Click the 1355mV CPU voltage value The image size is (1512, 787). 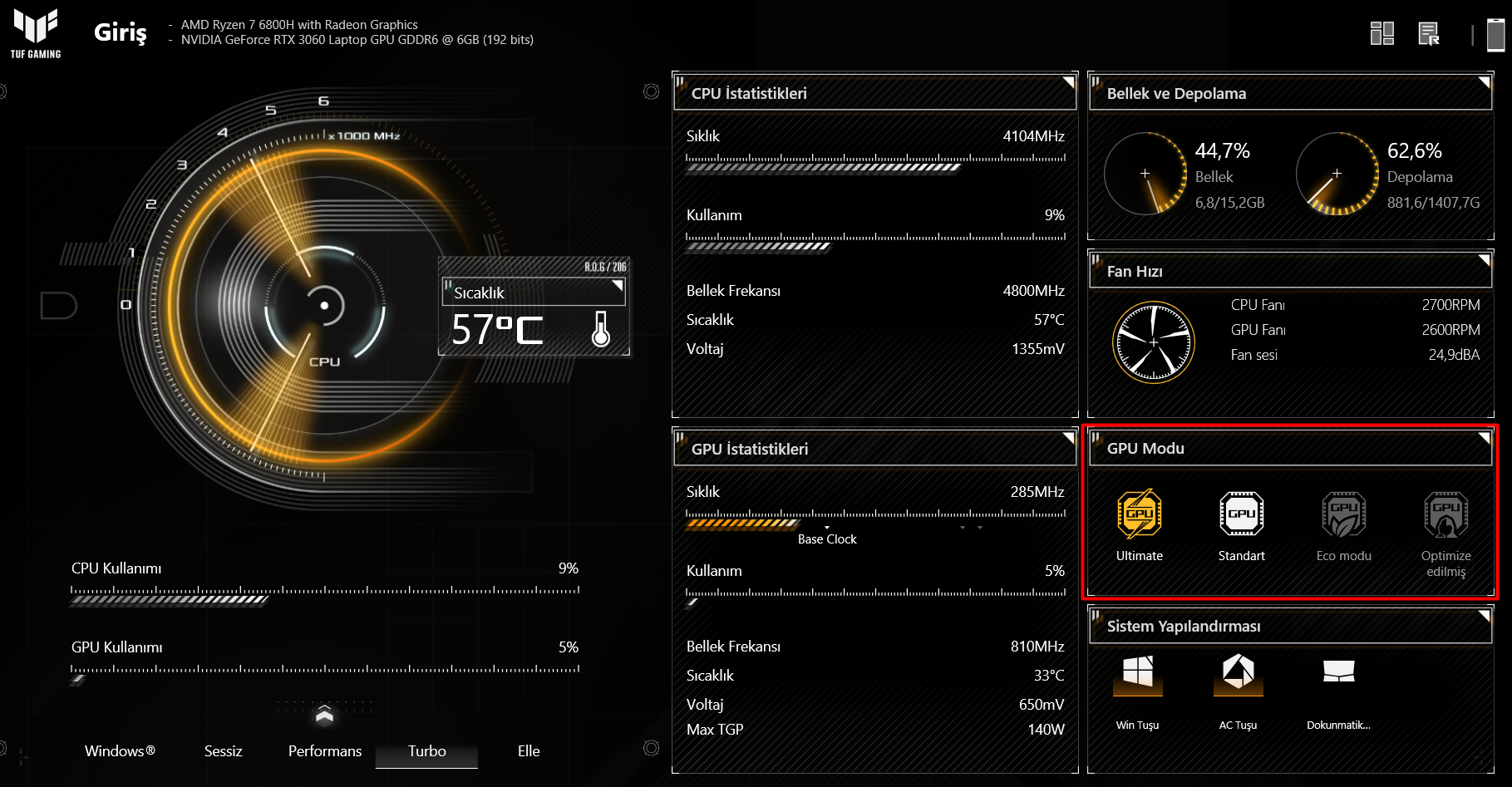pos(1038,349)
